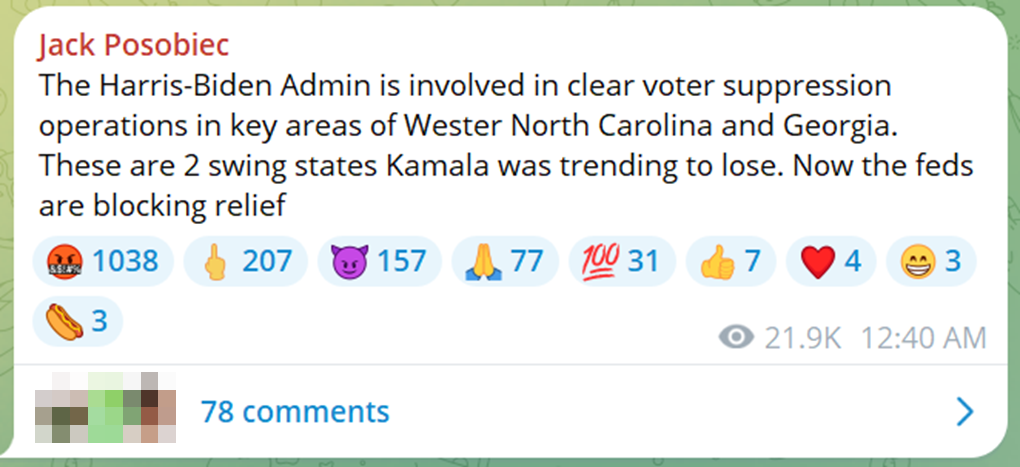Click the 157 devil reaction count

[402, 261]
